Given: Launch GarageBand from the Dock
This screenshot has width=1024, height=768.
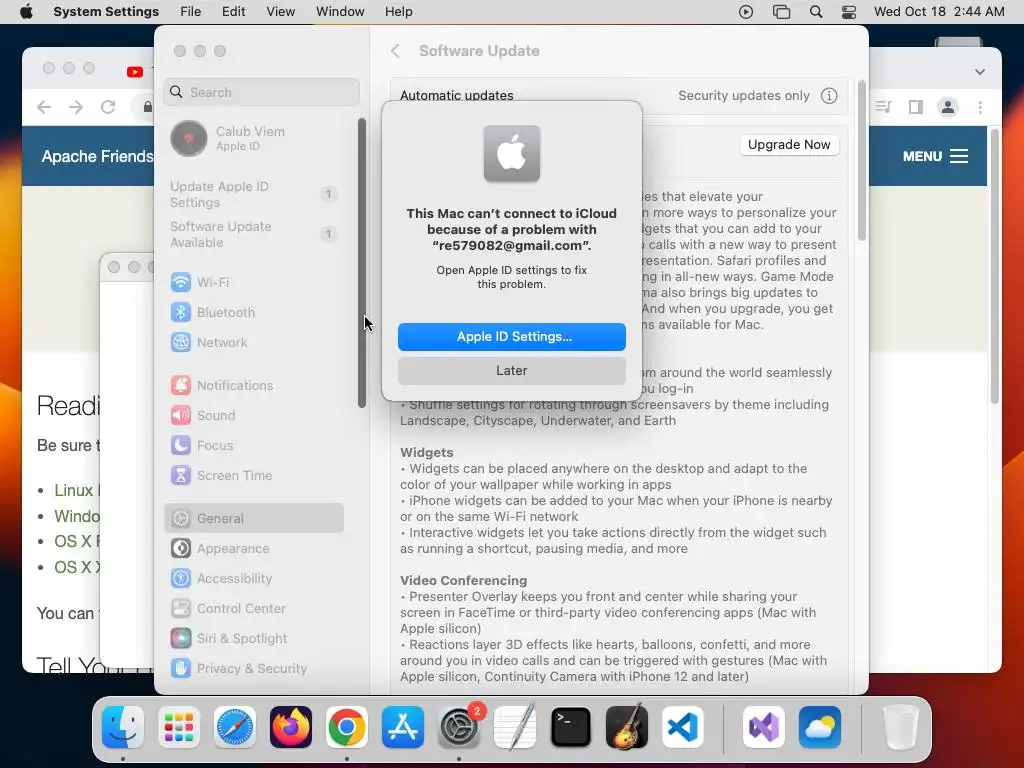Looking at the screenshot, I should 627,727.
